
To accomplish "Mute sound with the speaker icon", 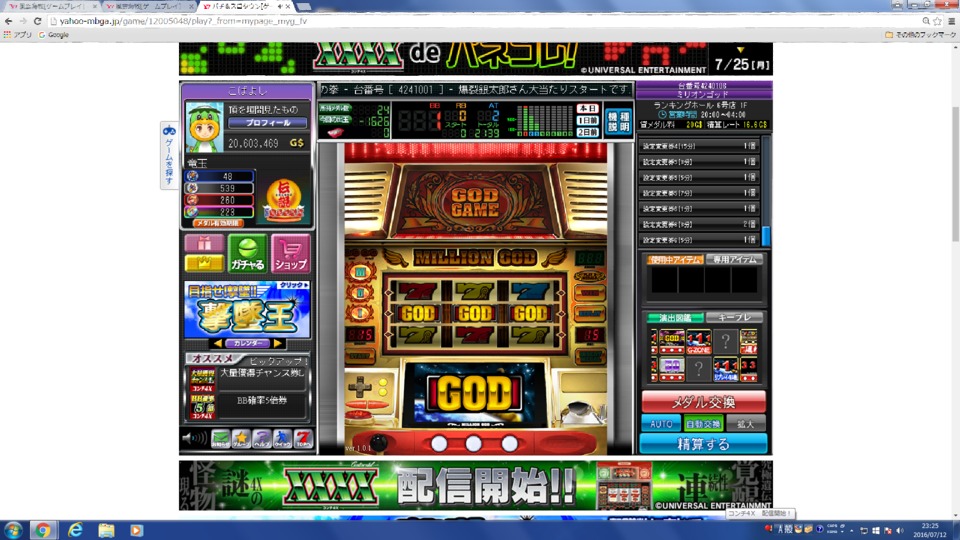I will [195, 438].
